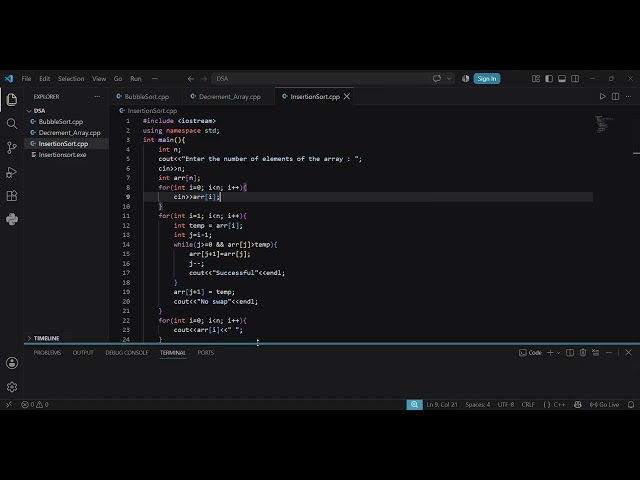Viewport: 640px width, 480px height.
Task: Open the Explorer view in activity bar
Action: click(12, 100)
